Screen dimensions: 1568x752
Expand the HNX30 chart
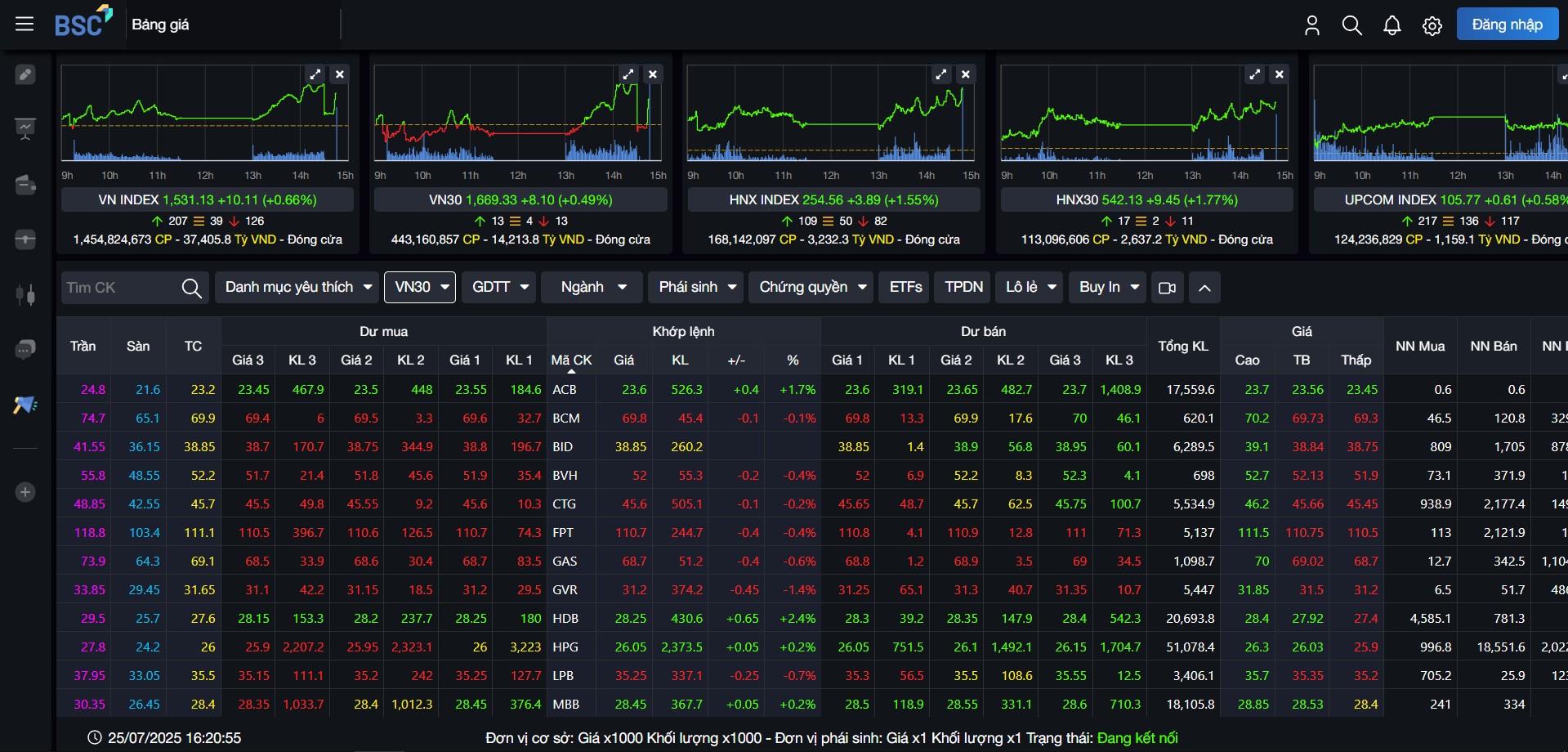pos(1255,74)
